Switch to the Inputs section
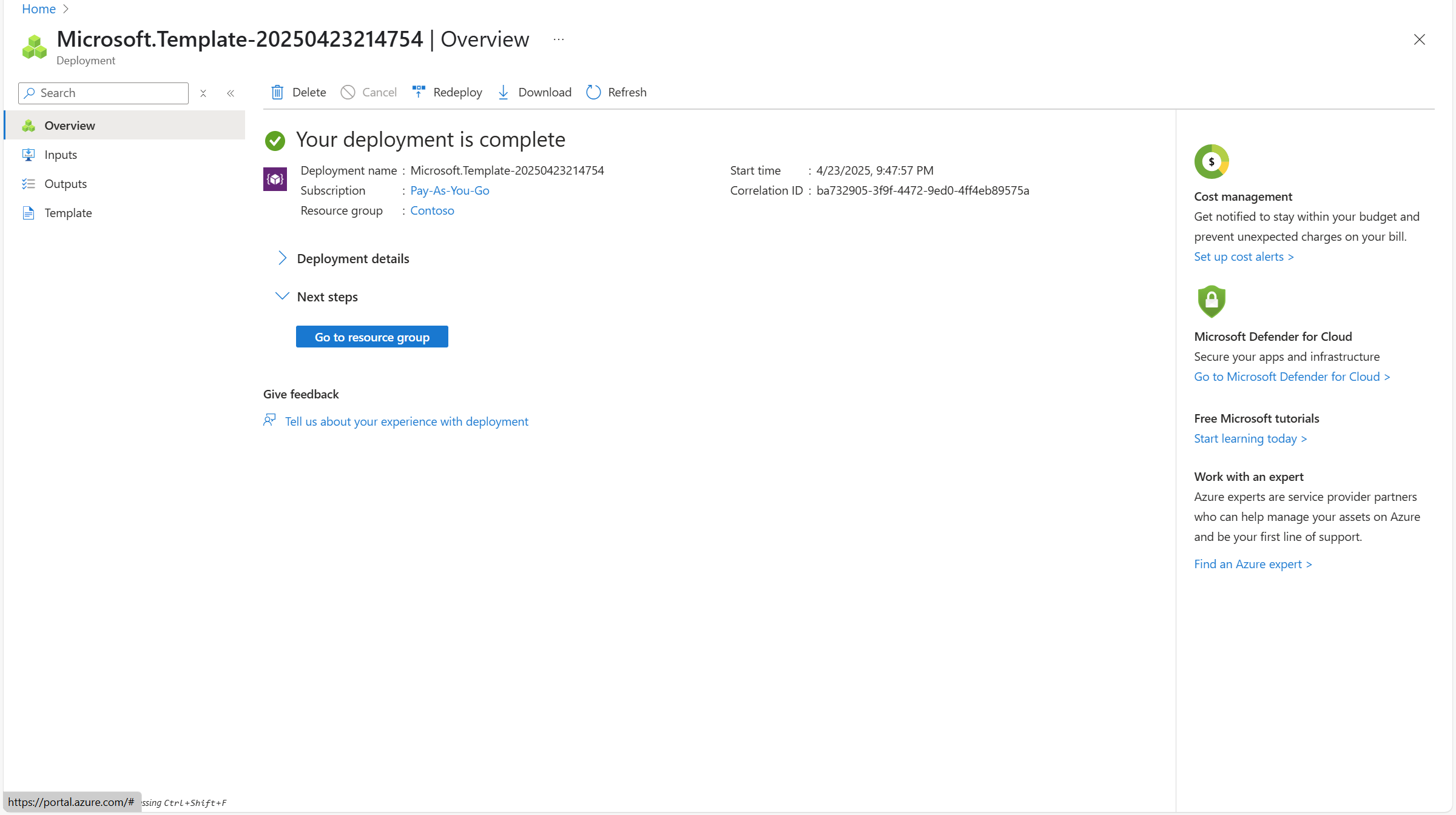The image size is (1456, 815). click(61, 155)
